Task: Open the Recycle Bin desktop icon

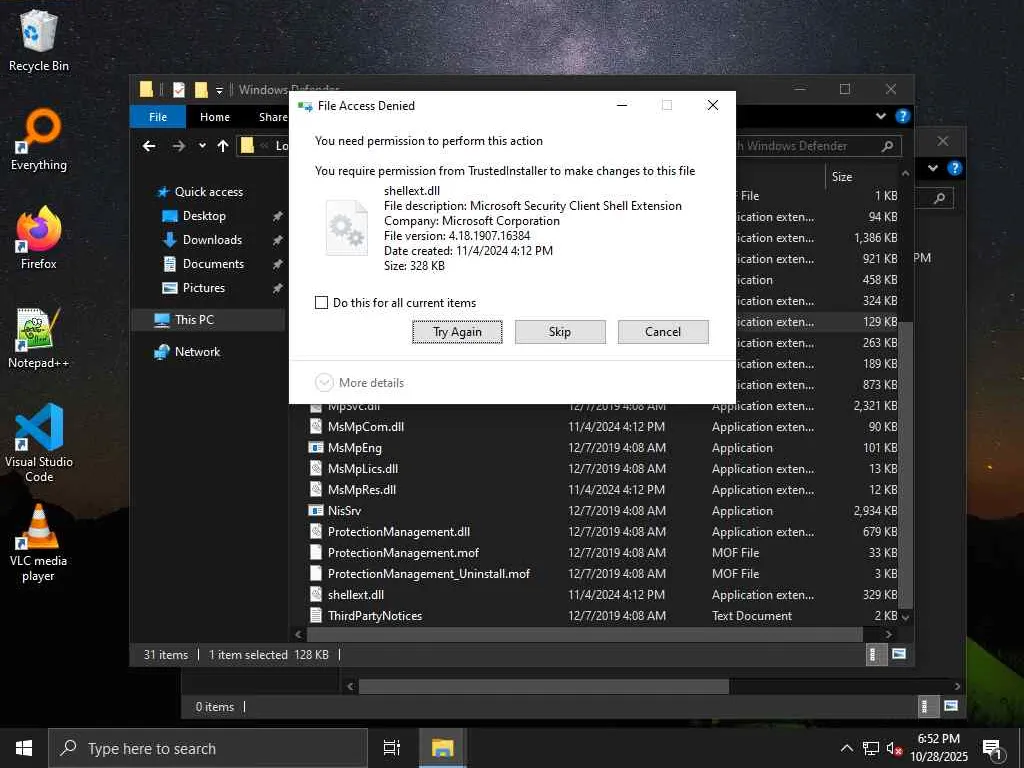Action: coord(39,40)
